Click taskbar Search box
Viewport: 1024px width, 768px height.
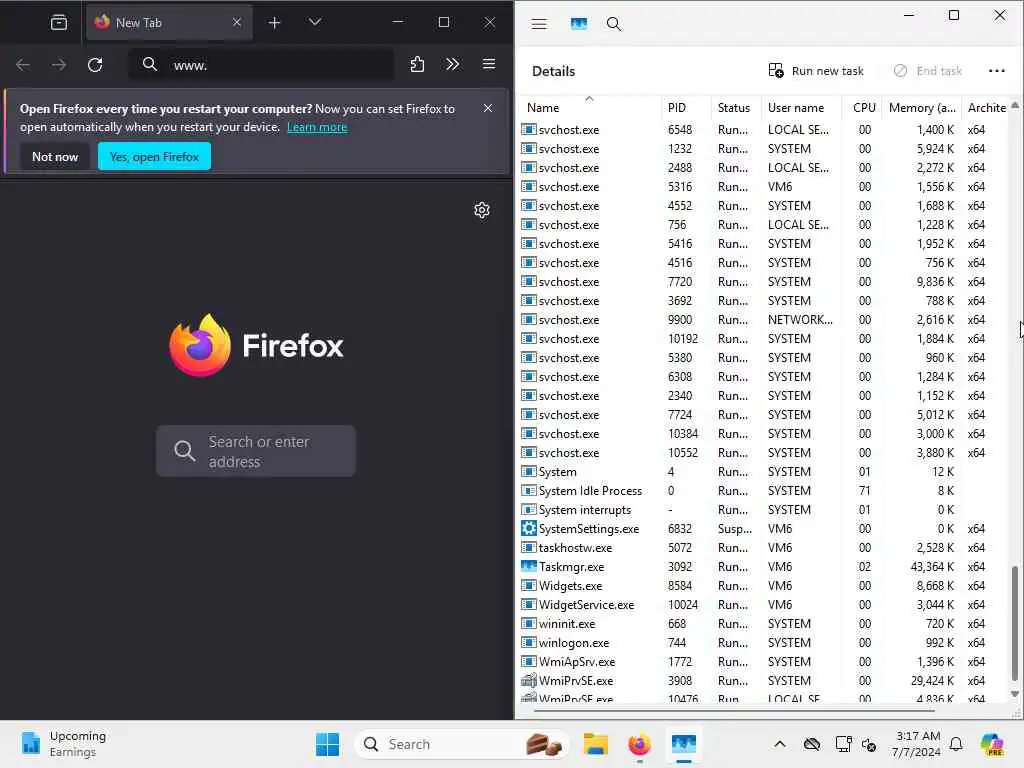(461, 744)
